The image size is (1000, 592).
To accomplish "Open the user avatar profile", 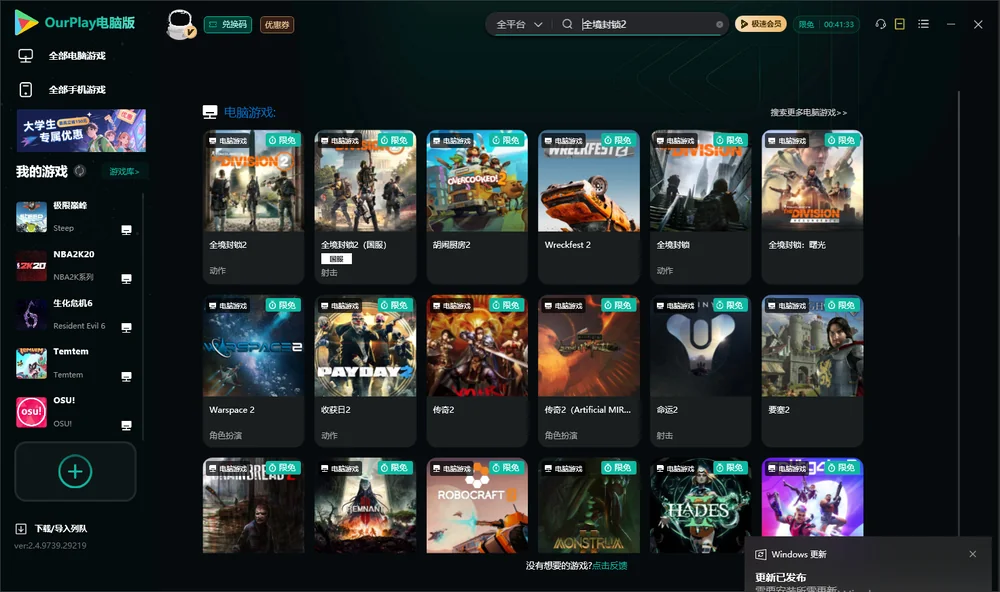I will coord(180,24).
